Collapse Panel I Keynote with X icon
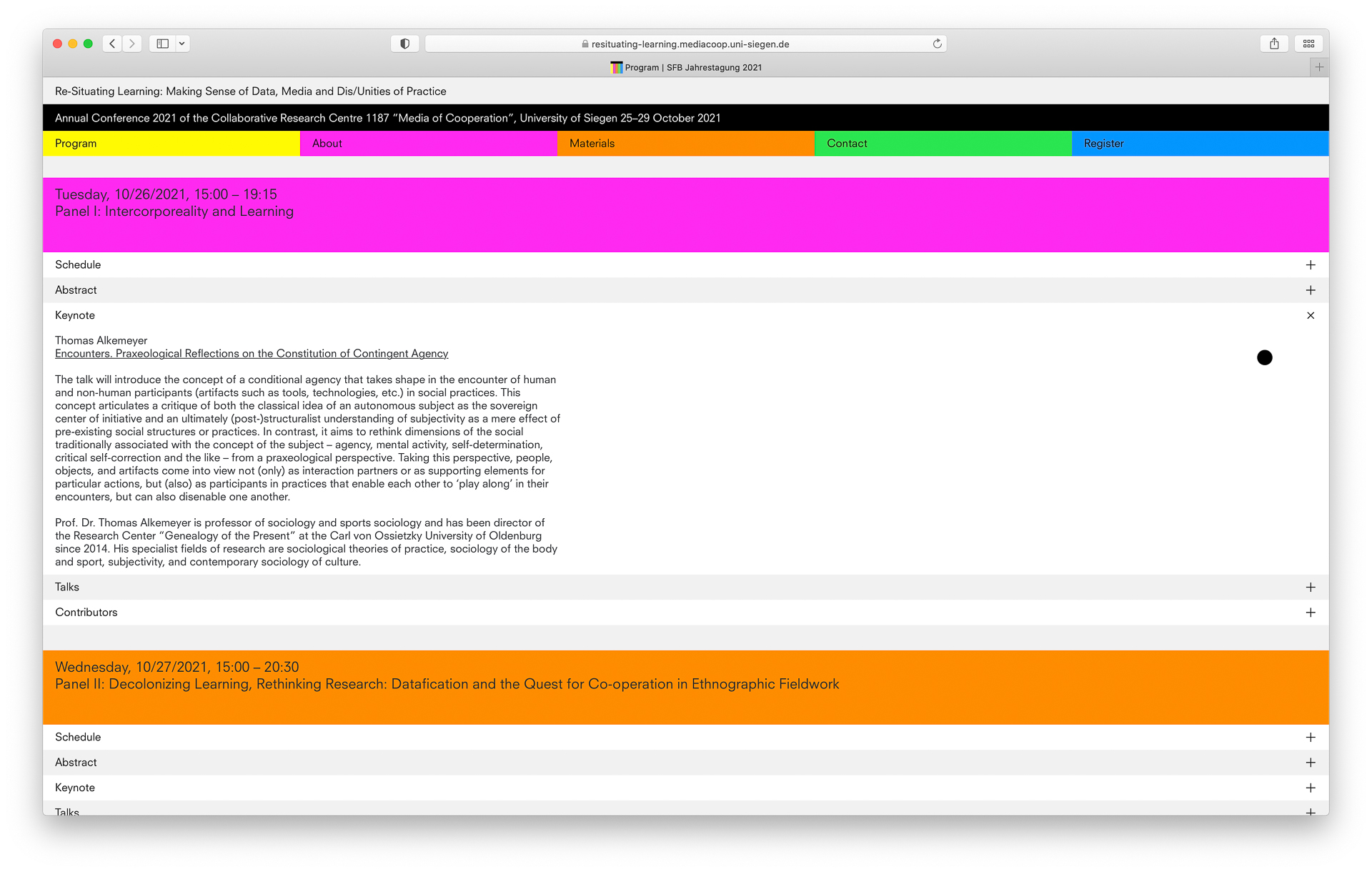The height and width of the screenshot is (872, 1372). click(1311, 315)
